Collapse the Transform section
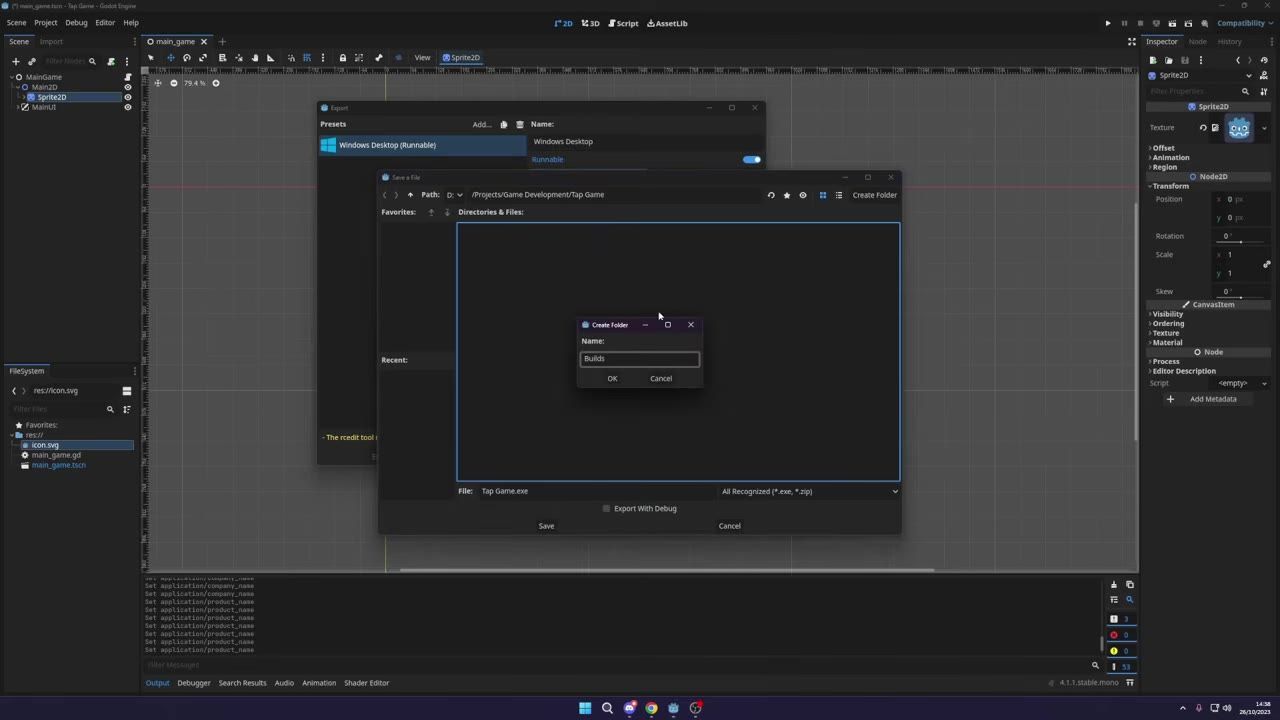Screen dimensions: 1280x720 tap(1170, 186)
